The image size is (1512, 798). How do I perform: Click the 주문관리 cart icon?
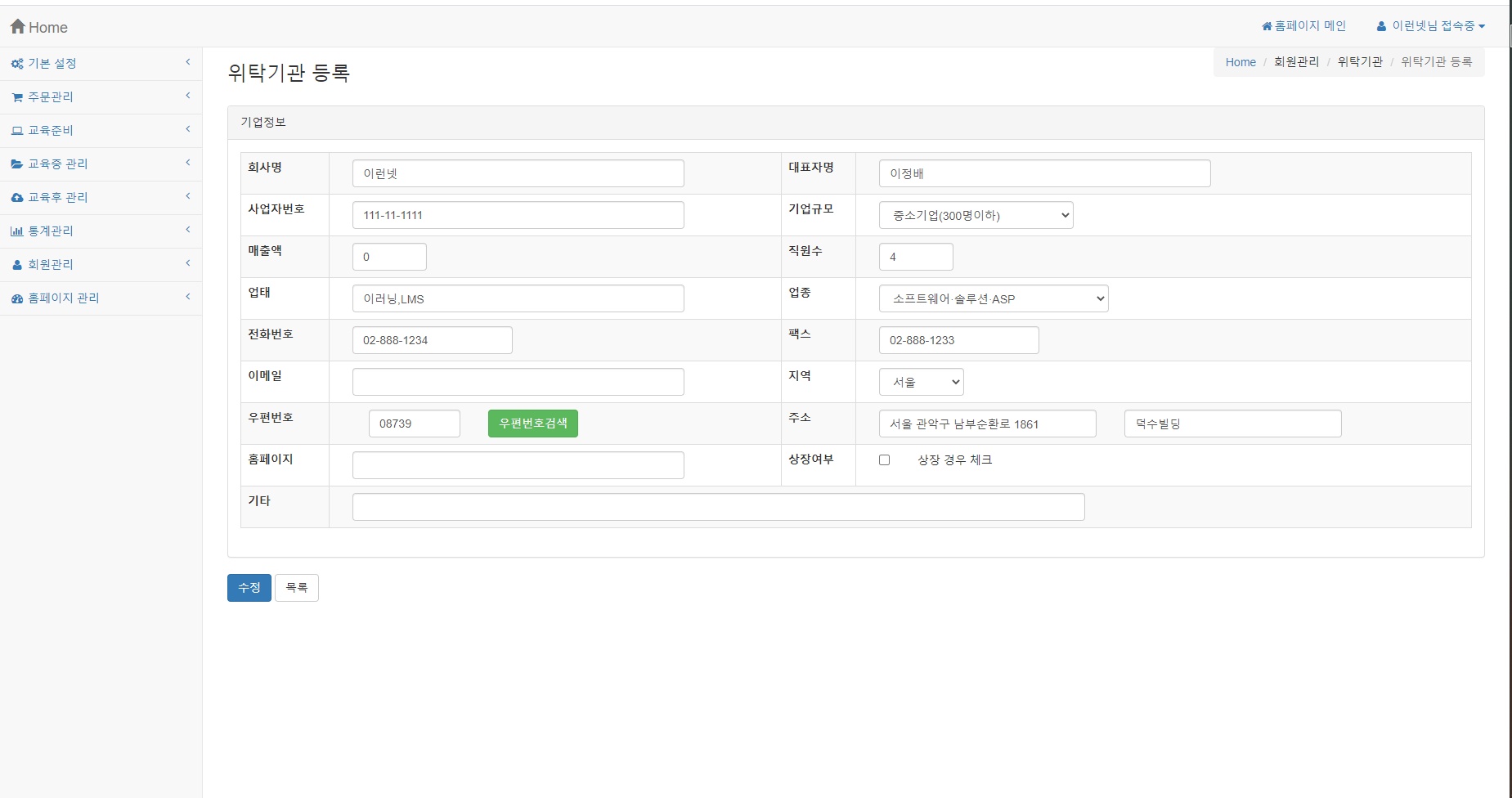(x=17, y=97)
